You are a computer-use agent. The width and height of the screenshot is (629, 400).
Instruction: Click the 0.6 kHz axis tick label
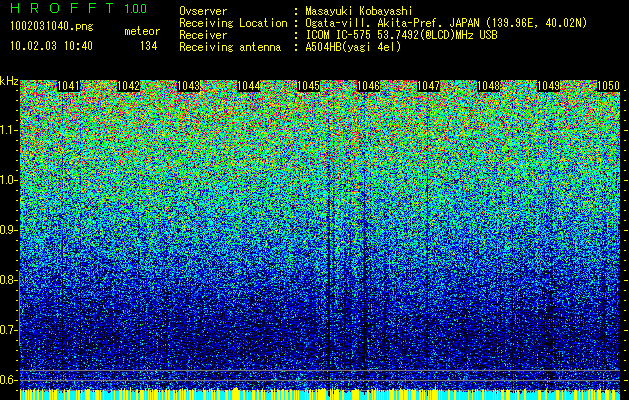click(8, 380)
